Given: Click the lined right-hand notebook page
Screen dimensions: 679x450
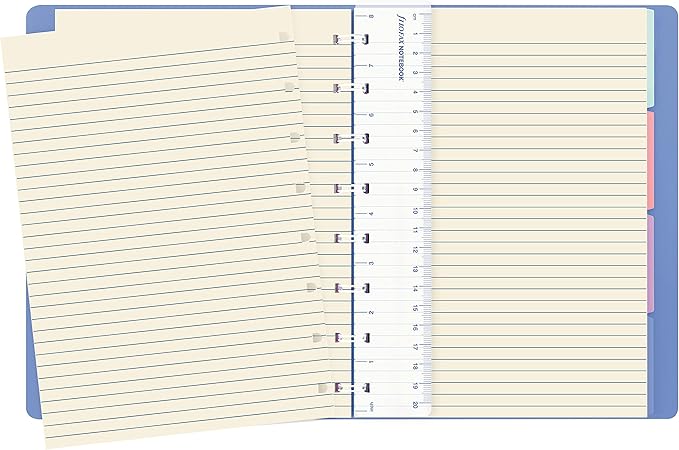Looking at the screenshot, I should [539, 213].
